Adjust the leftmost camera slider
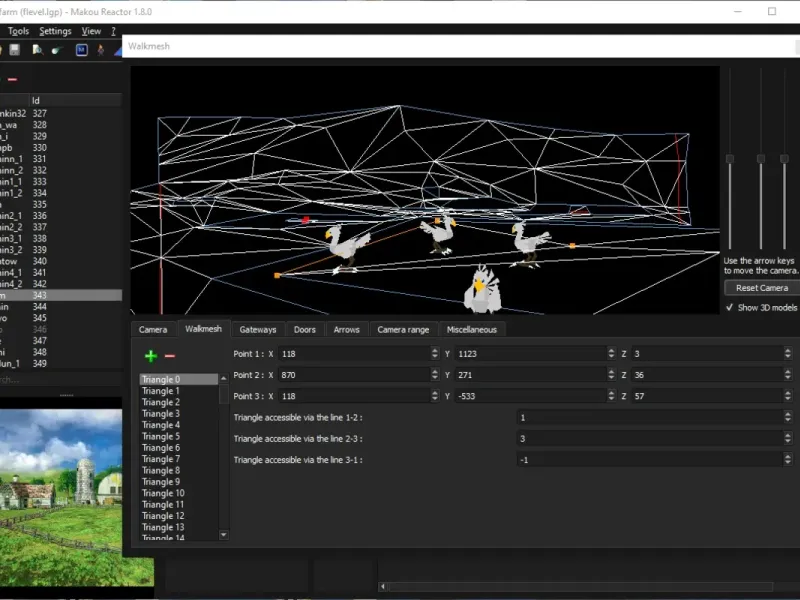This screenshot has height=600, width=800. point(730,159)
